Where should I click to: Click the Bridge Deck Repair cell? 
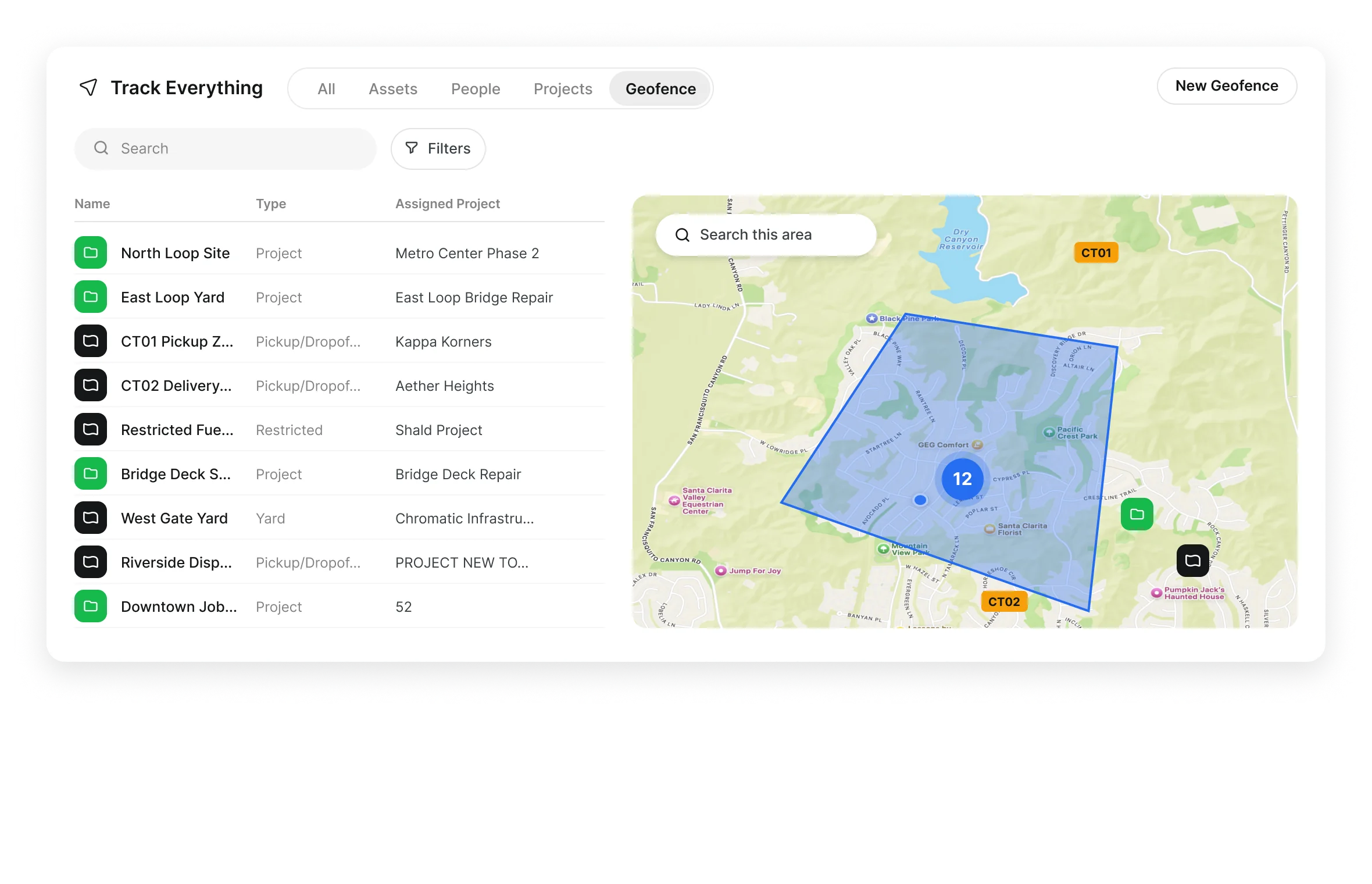pos(458,474)
